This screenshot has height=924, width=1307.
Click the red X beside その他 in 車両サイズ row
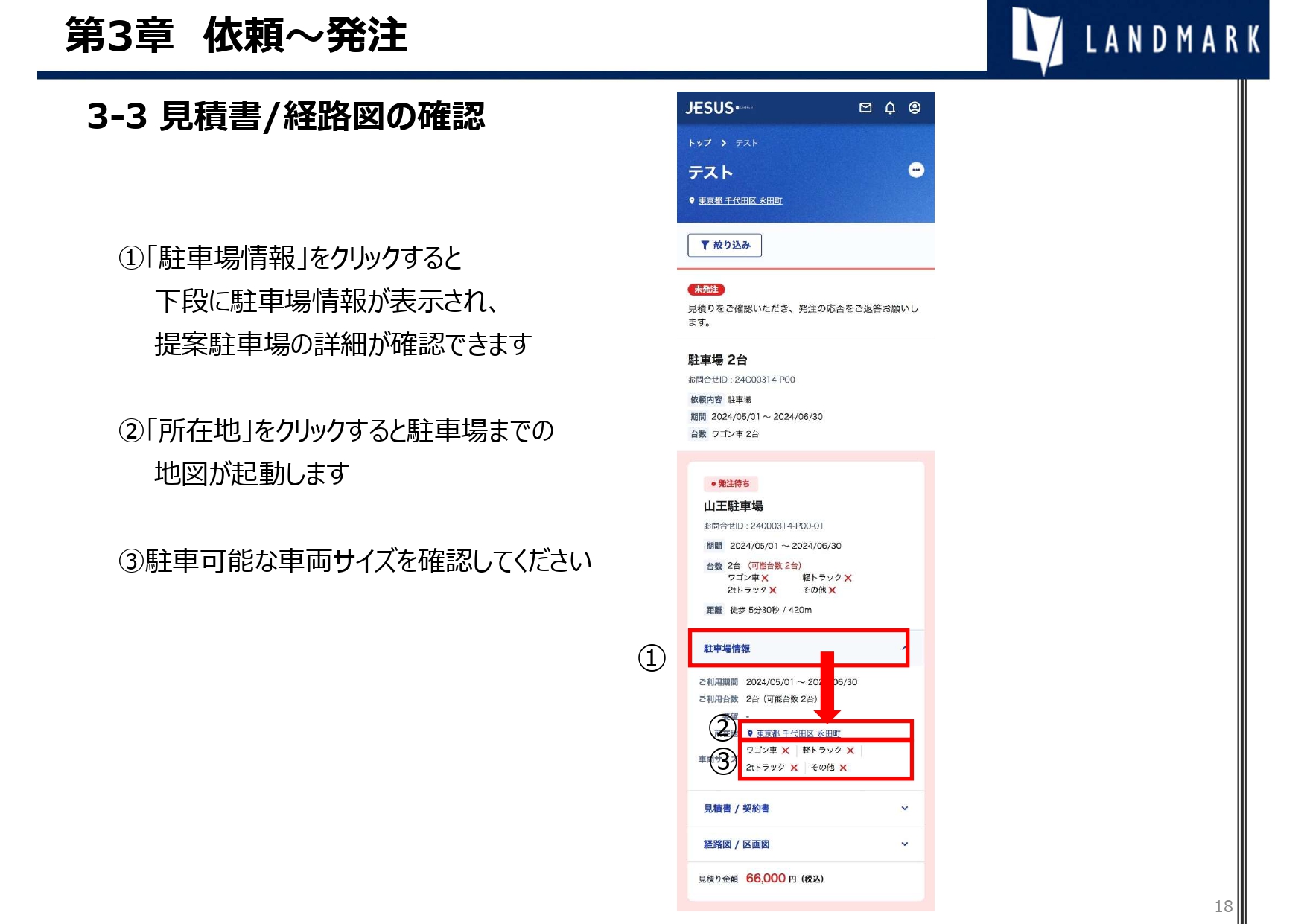click(843, 768)
